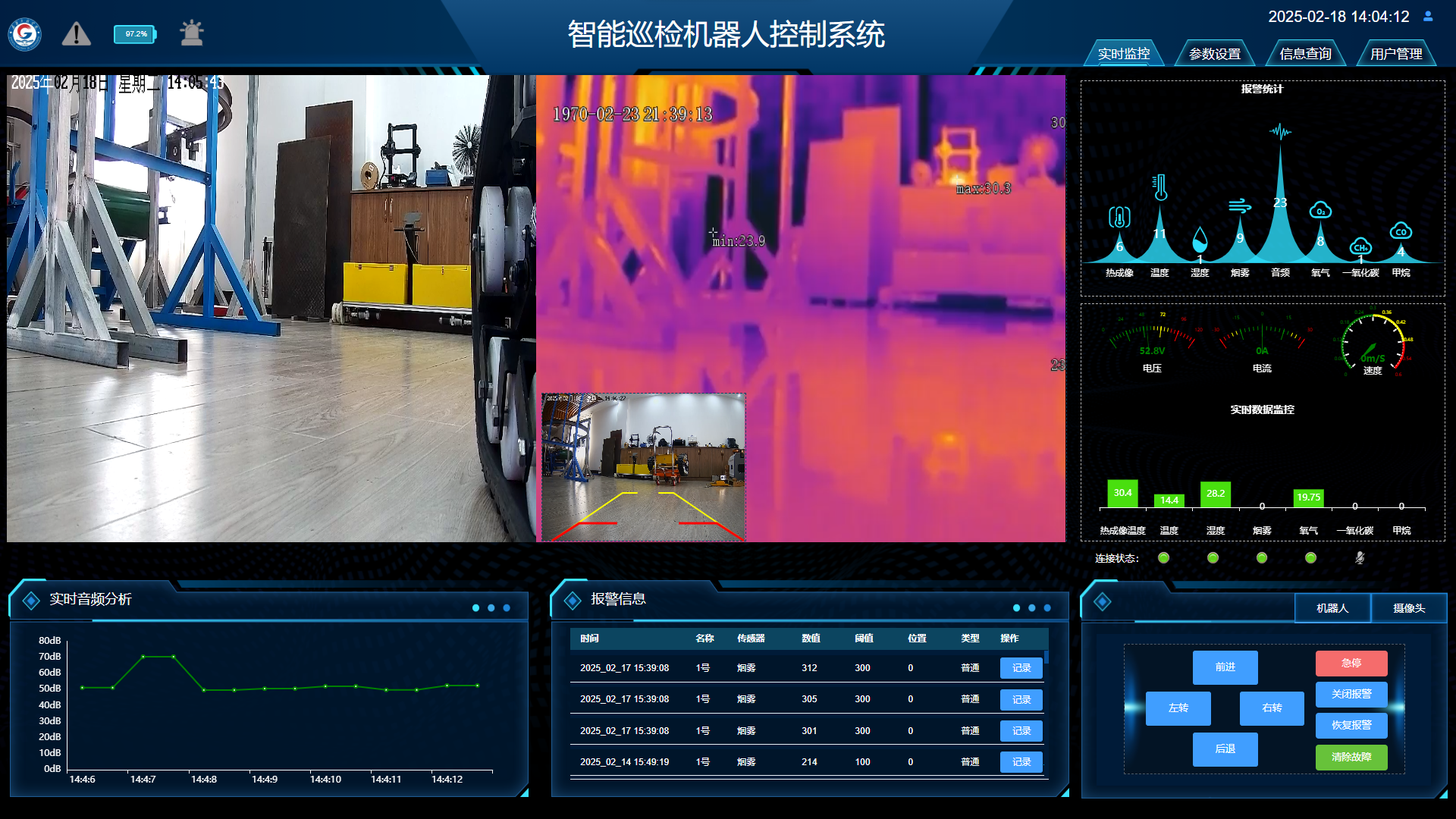Click the header clock 2025-02-18 14:04:12
This screenshot has height=819, width=1456.
(x=1338, y=17)
